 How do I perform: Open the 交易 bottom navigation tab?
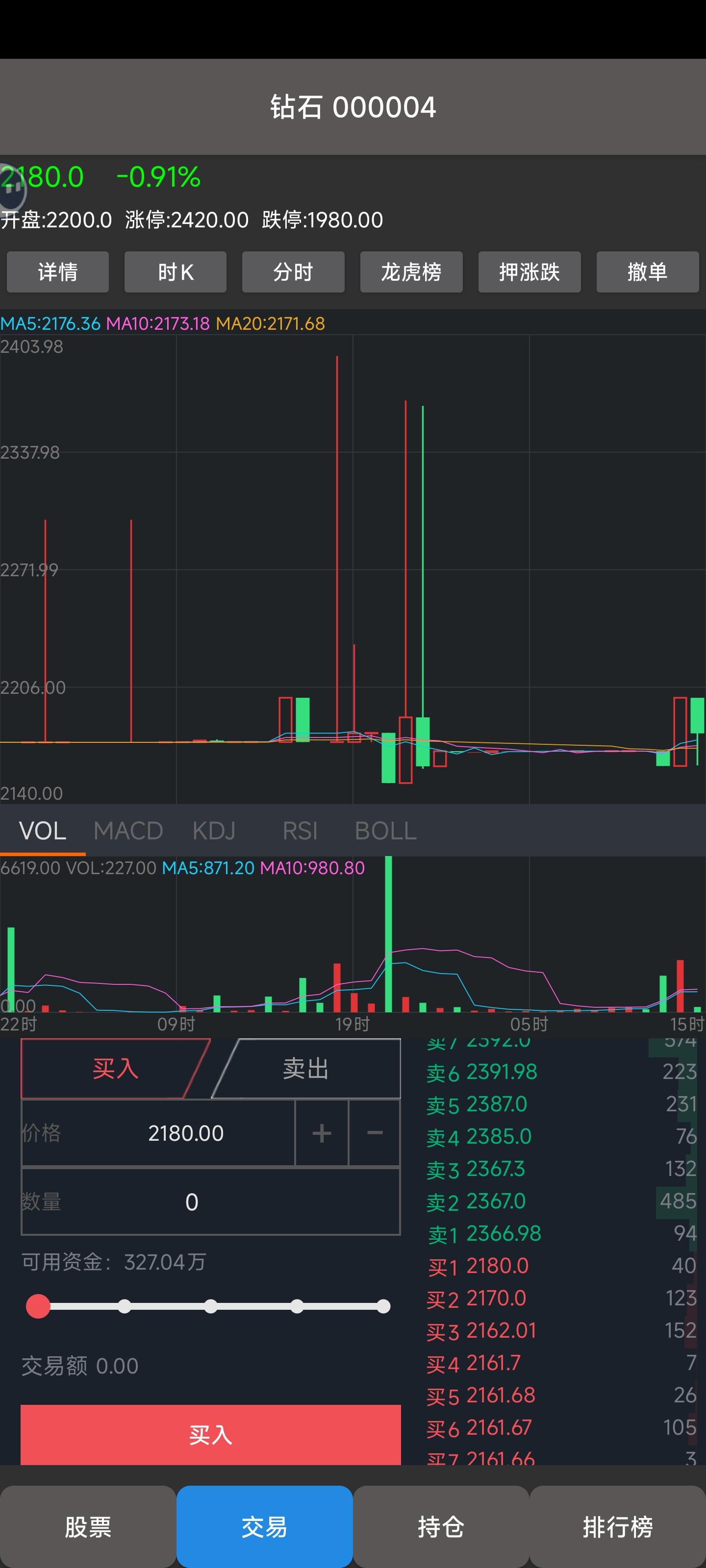(264, 1527)
